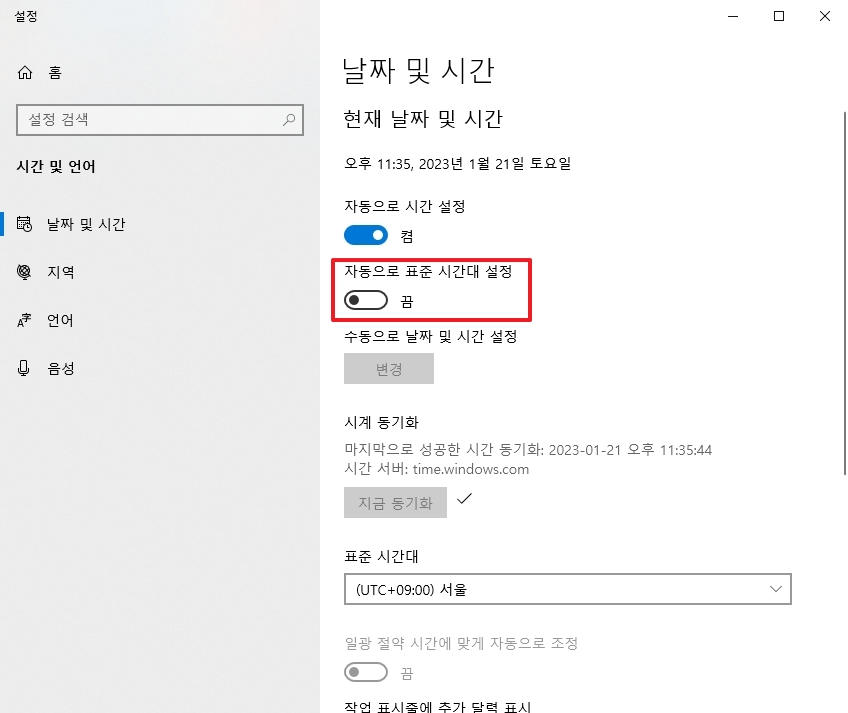
Task: Click the 시간 및 언어 section heading
Action: click(56, 167)
